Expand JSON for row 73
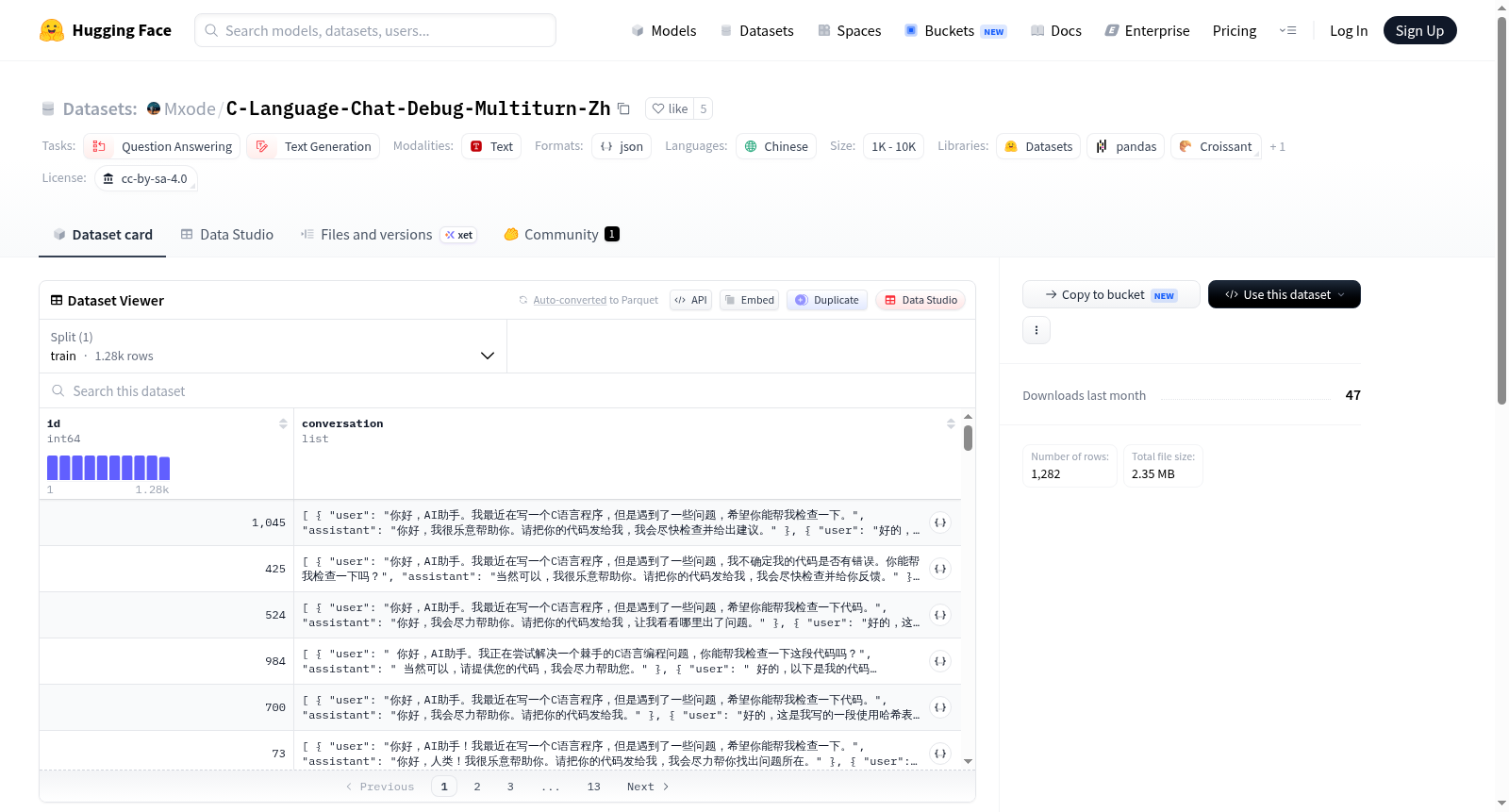The image size is (1509, 812). tap(940, 754)
